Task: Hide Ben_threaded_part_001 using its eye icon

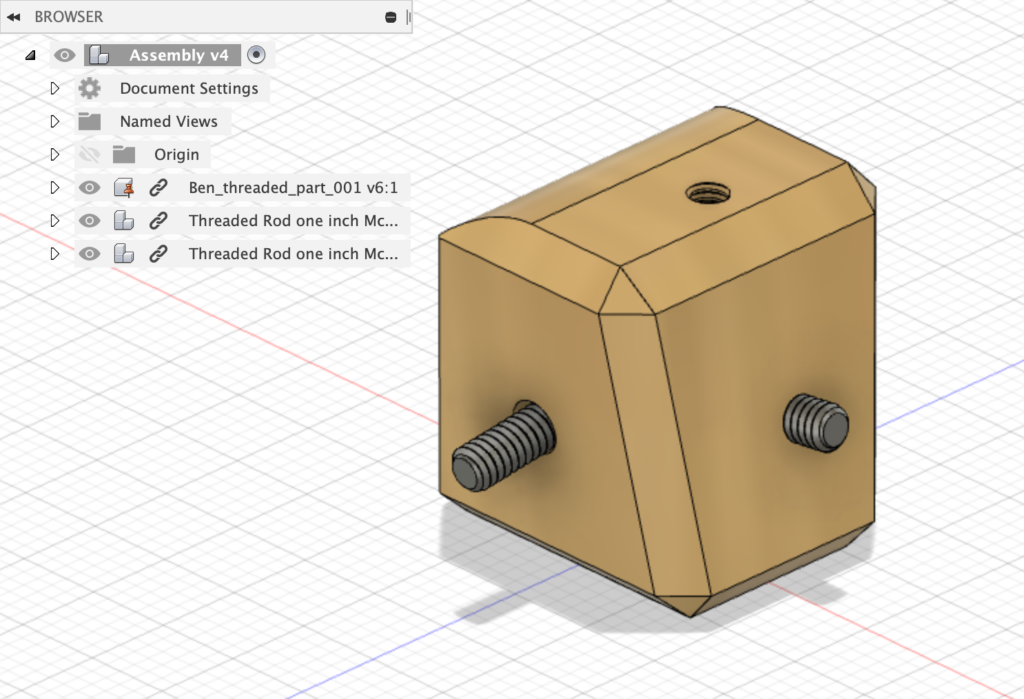Action: (x=90, y=187)
